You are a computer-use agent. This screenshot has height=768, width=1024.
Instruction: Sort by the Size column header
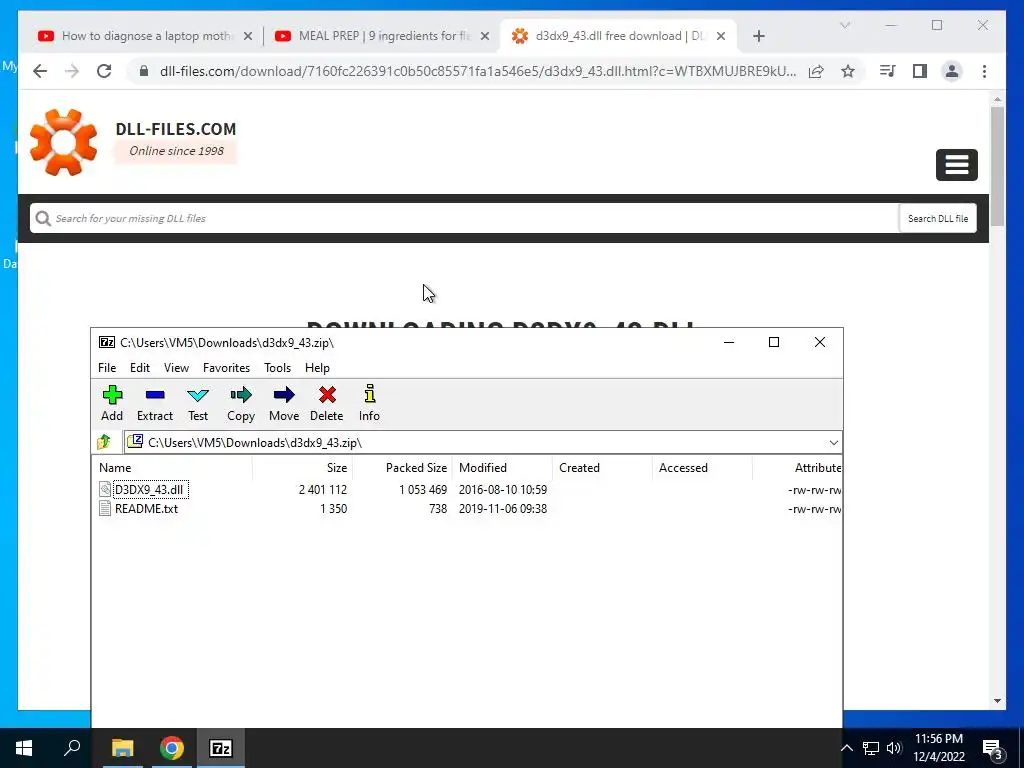pyautogui.click(x=302, y=468)
